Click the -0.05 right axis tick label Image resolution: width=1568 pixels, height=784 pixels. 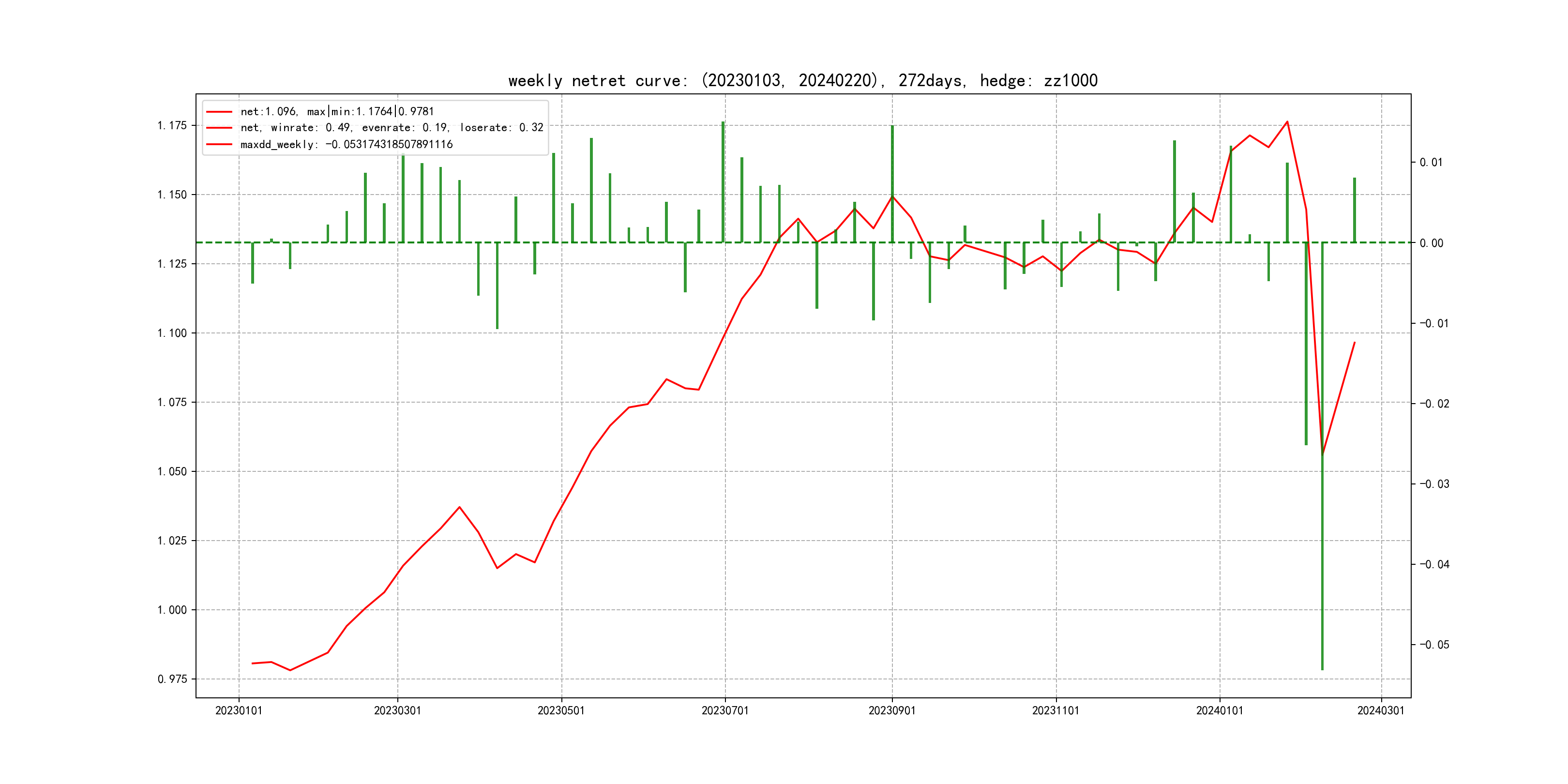(x=1434, y=645)
